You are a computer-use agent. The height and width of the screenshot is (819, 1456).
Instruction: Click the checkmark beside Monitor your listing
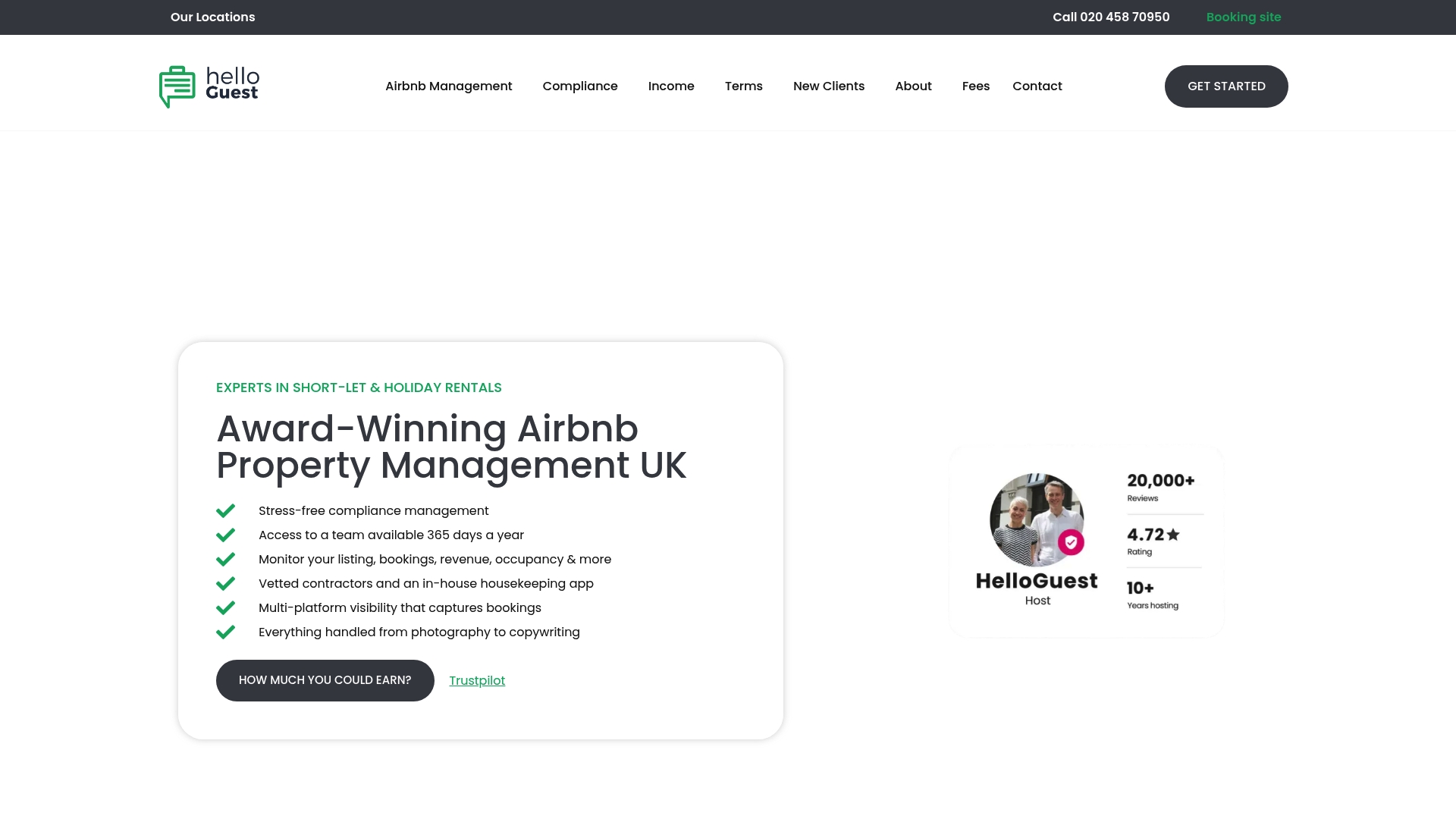tap(225, 560)
